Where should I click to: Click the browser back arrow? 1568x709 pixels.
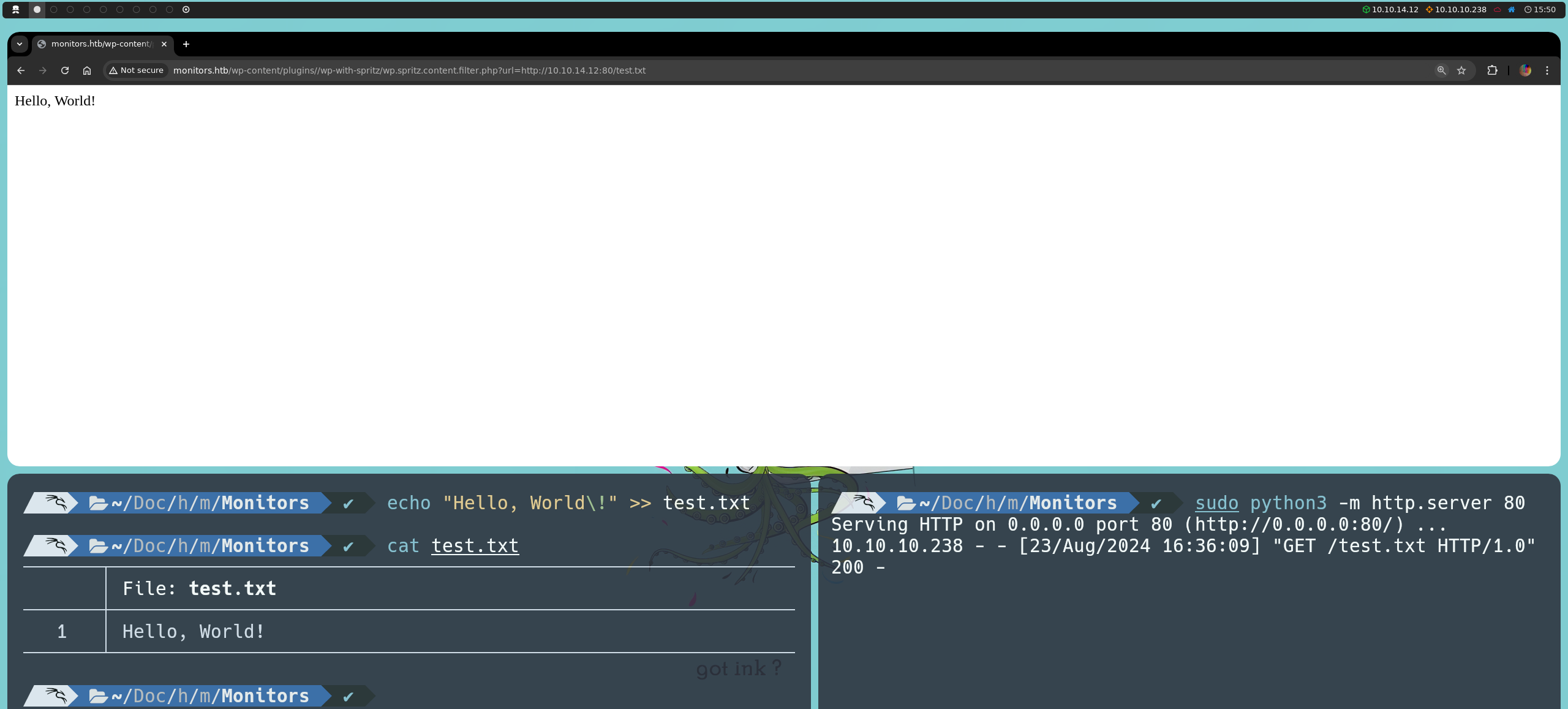[x=21, y=70]
